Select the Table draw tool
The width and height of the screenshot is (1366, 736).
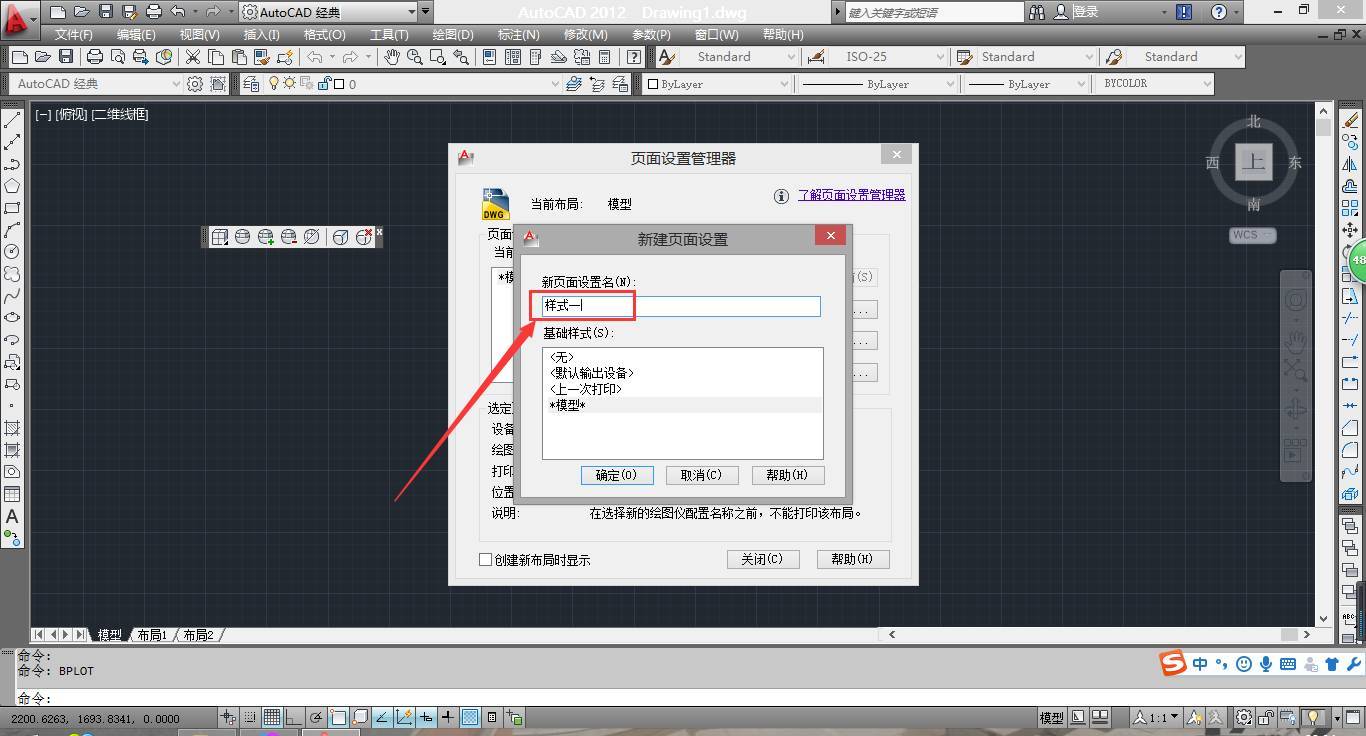point(12,494)
